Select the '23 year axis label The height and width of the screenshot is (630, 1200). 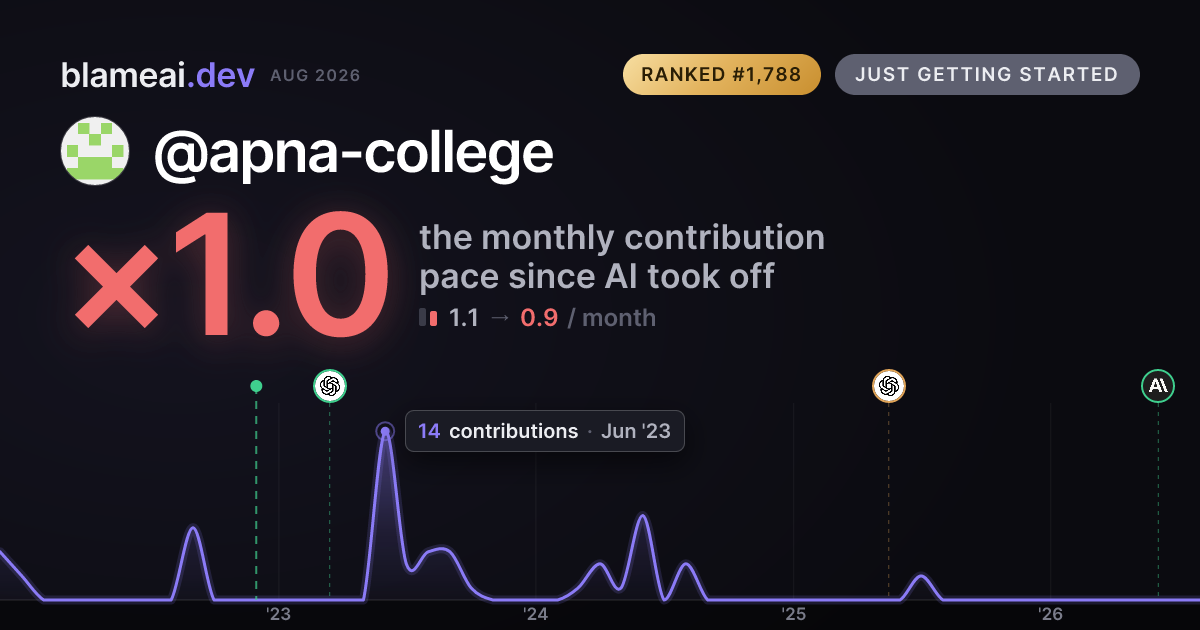[x=278, y=613]
